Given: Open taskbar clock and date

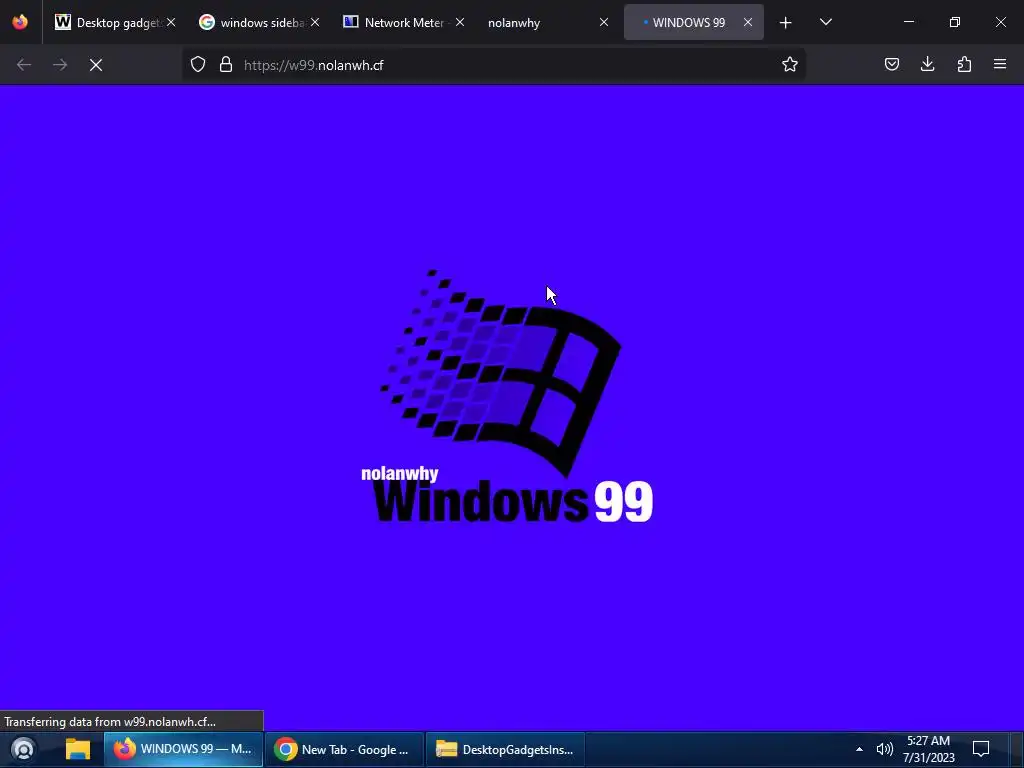Looking at the screenshot, I should (x=929, y=749).
